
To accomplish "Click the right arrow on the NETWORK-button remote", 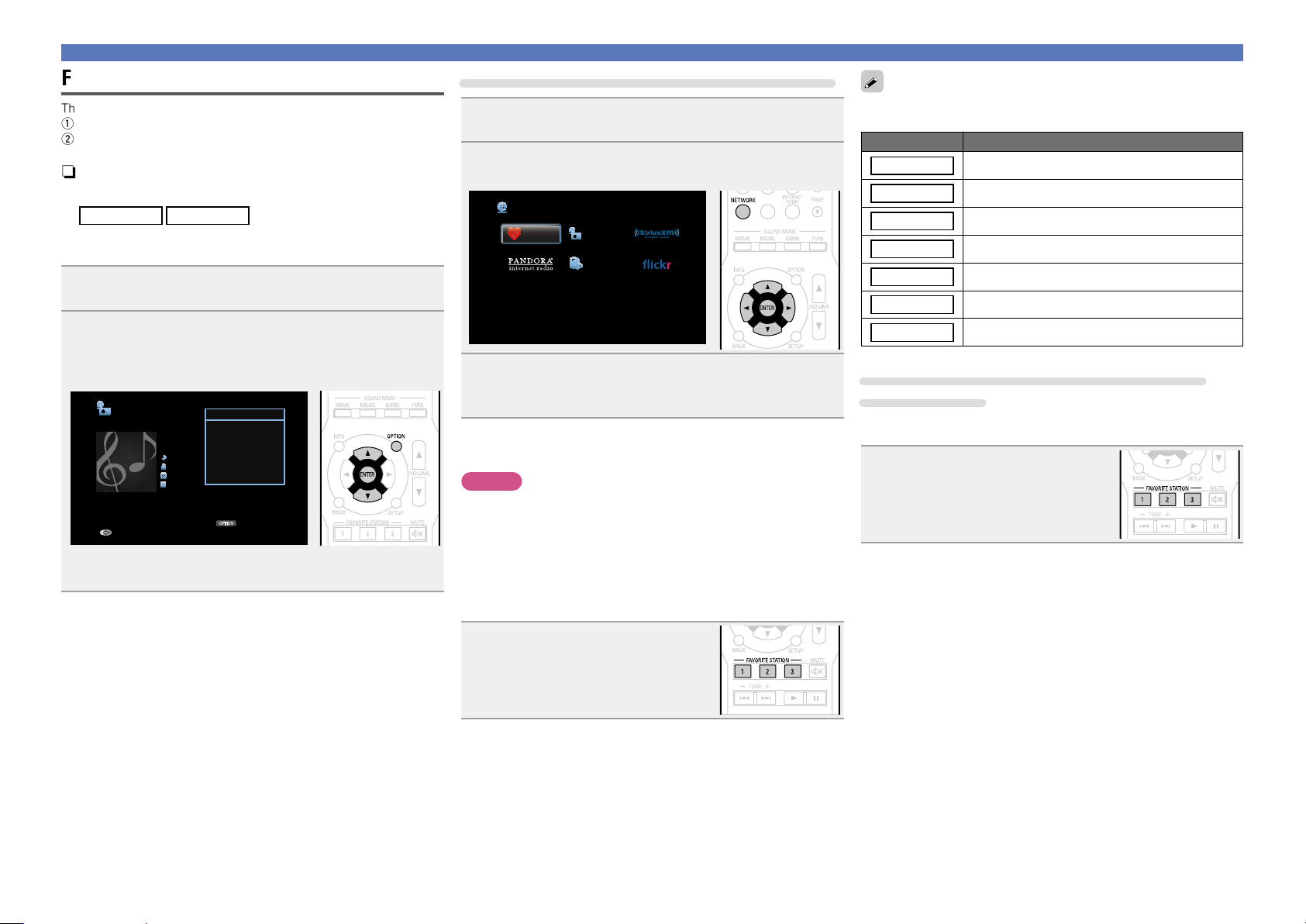I will click(787, 308).
